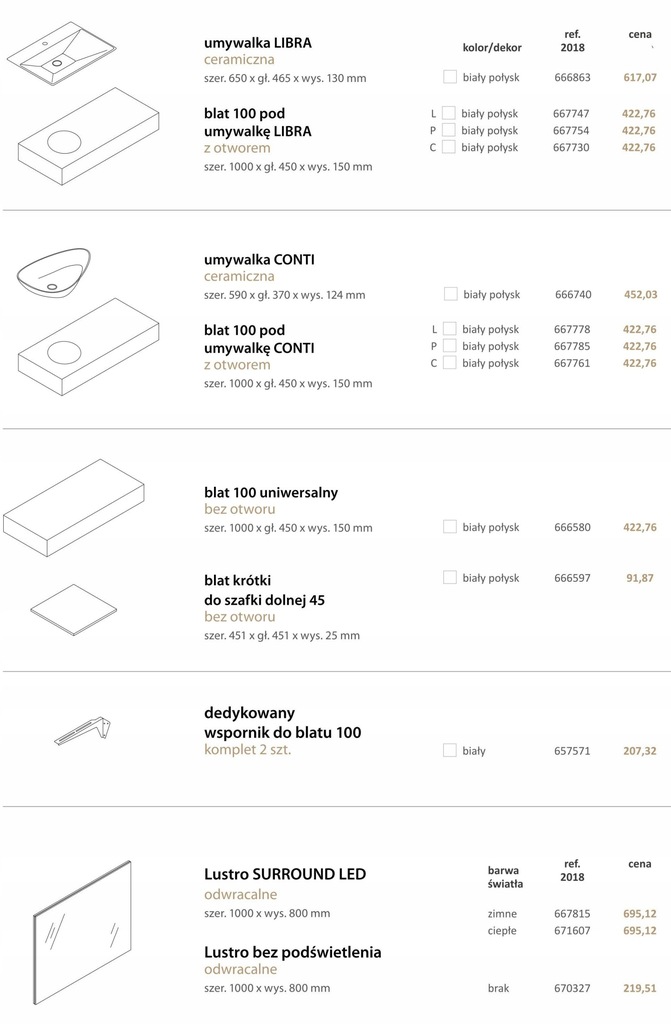Click the SURROUND LED mirror illustration

(x=82, y=933)
